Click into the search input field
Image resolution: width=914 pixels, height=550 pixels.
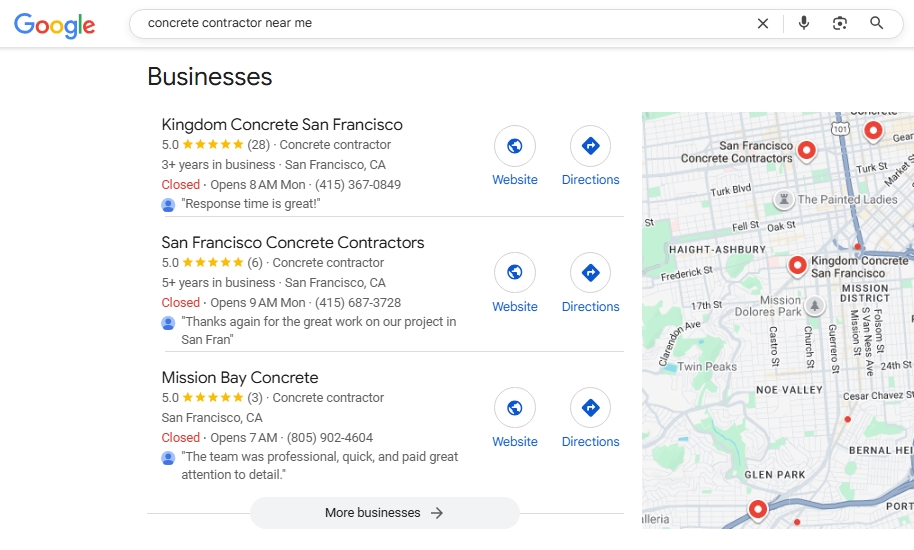[443, 23]
